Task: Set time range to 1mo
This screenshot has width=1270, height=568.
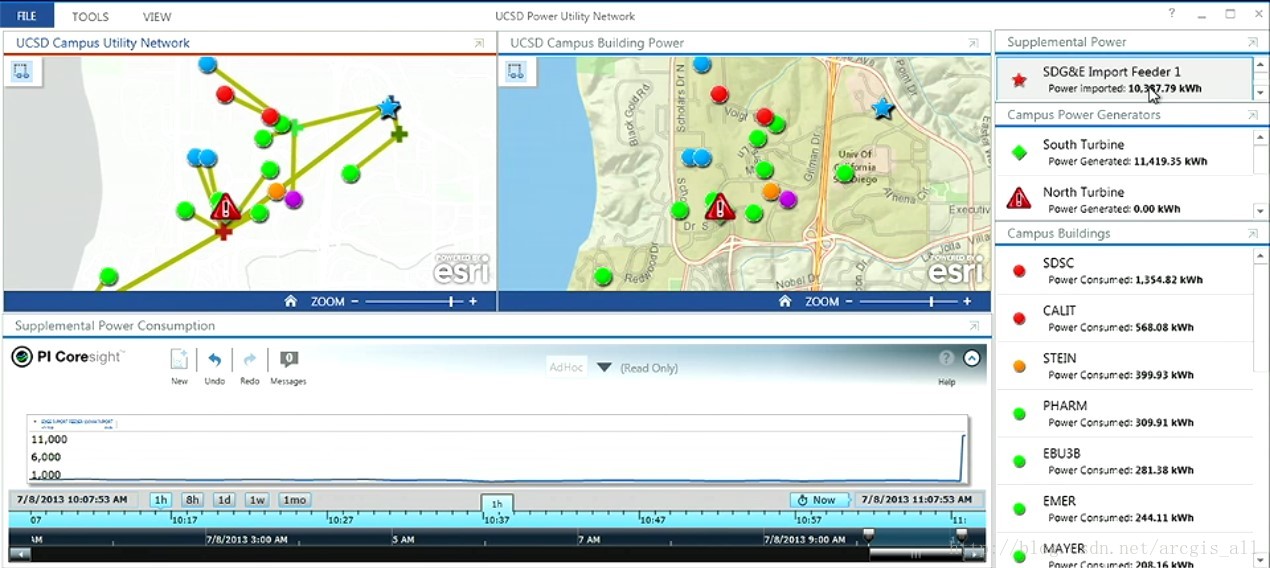Action: (294, 499)
